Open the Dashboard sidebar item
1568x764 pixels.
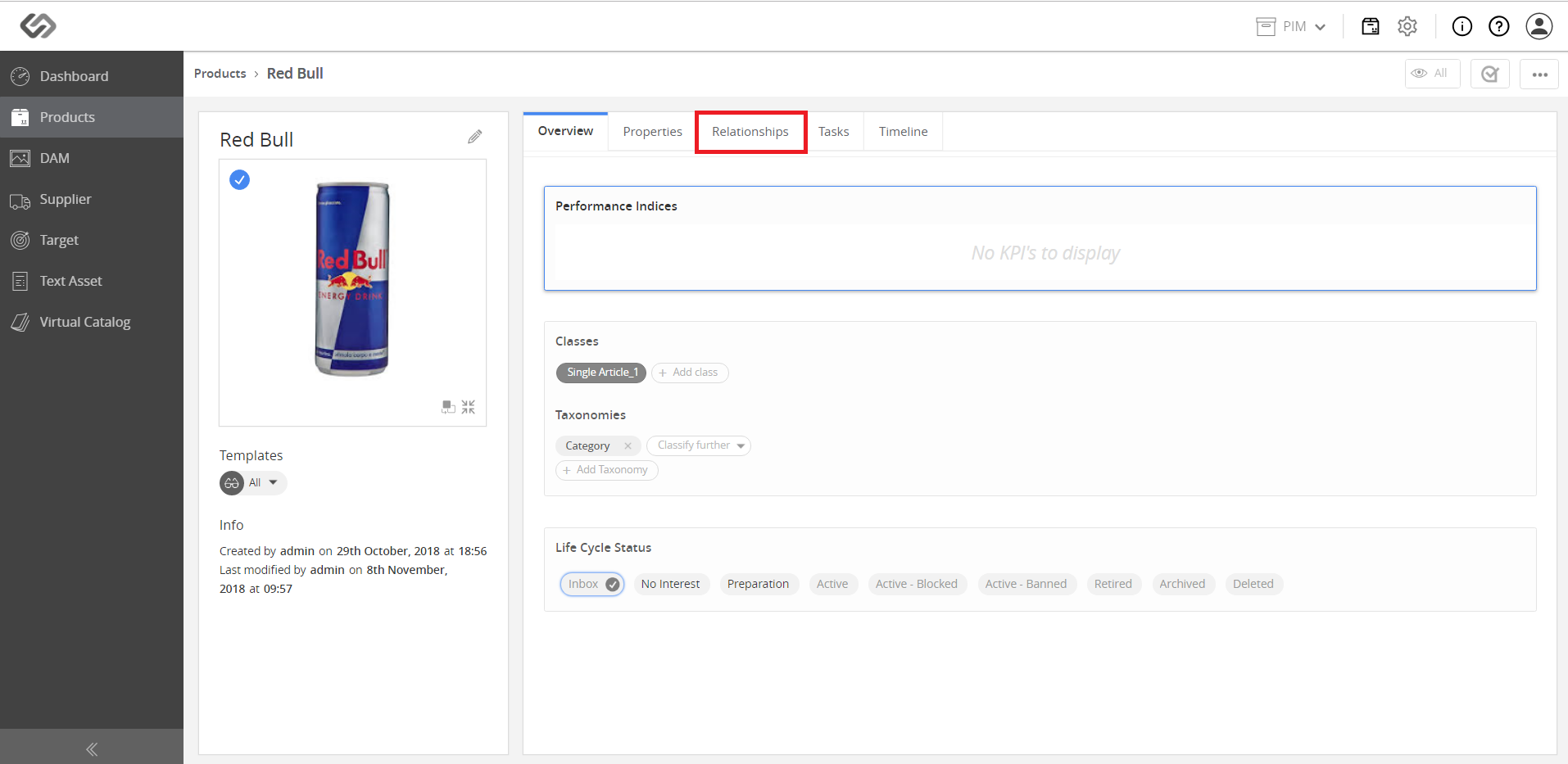coord(92,76)
